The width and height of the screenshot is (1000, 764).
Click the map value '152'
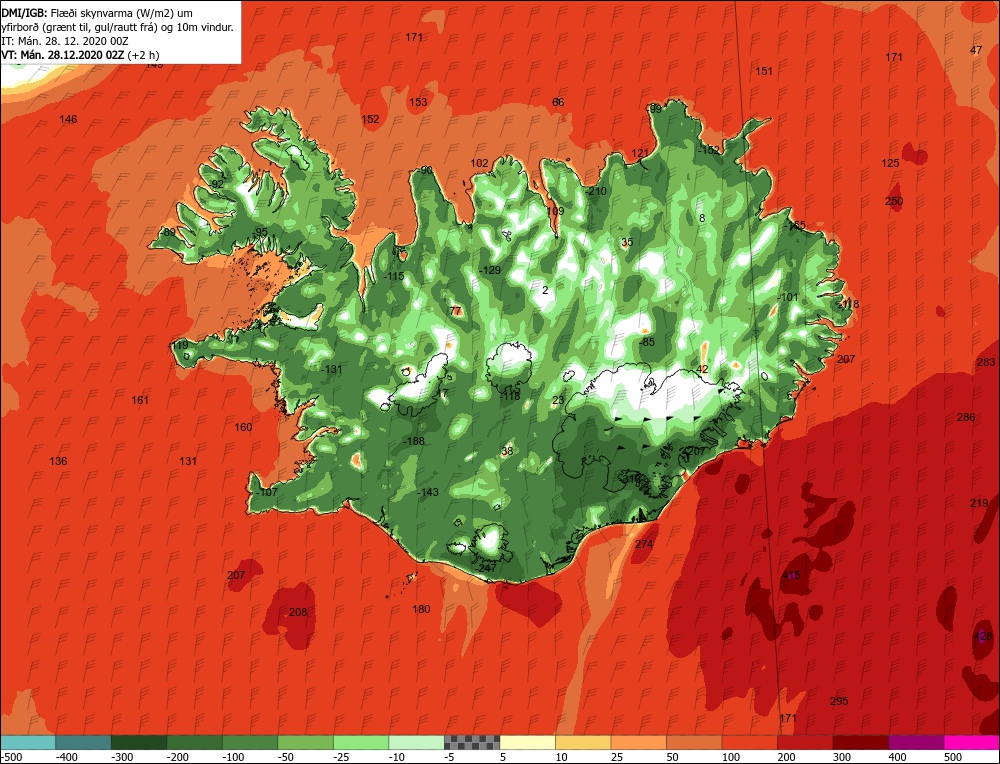(370, 119)
